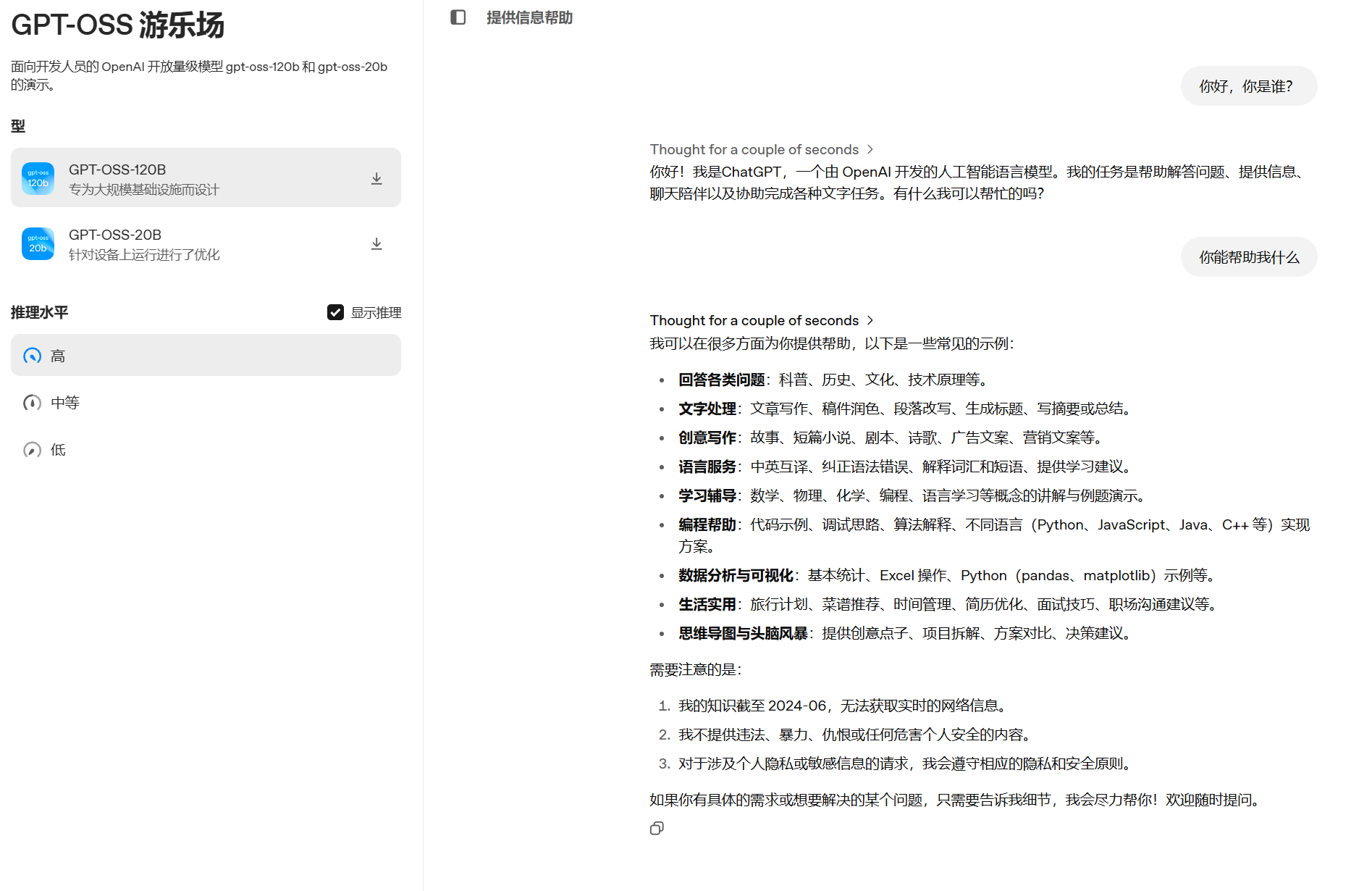Image resolution: width=1372 pixels, height=891 pixels.
Task: Toggle the sidebar panel icon
Action: (458, 17)
